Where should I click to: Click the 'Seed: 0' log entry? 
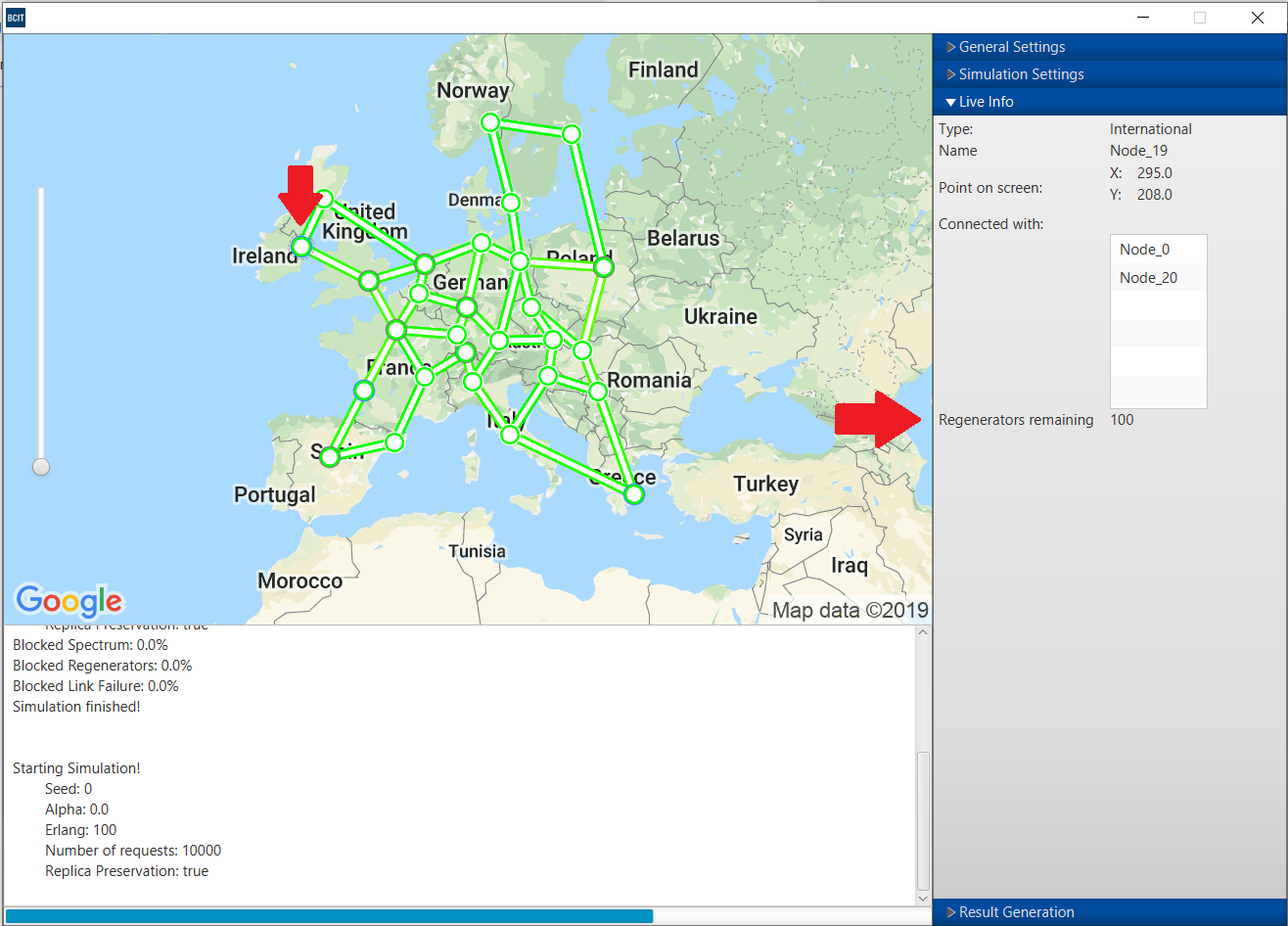(69, 789)
